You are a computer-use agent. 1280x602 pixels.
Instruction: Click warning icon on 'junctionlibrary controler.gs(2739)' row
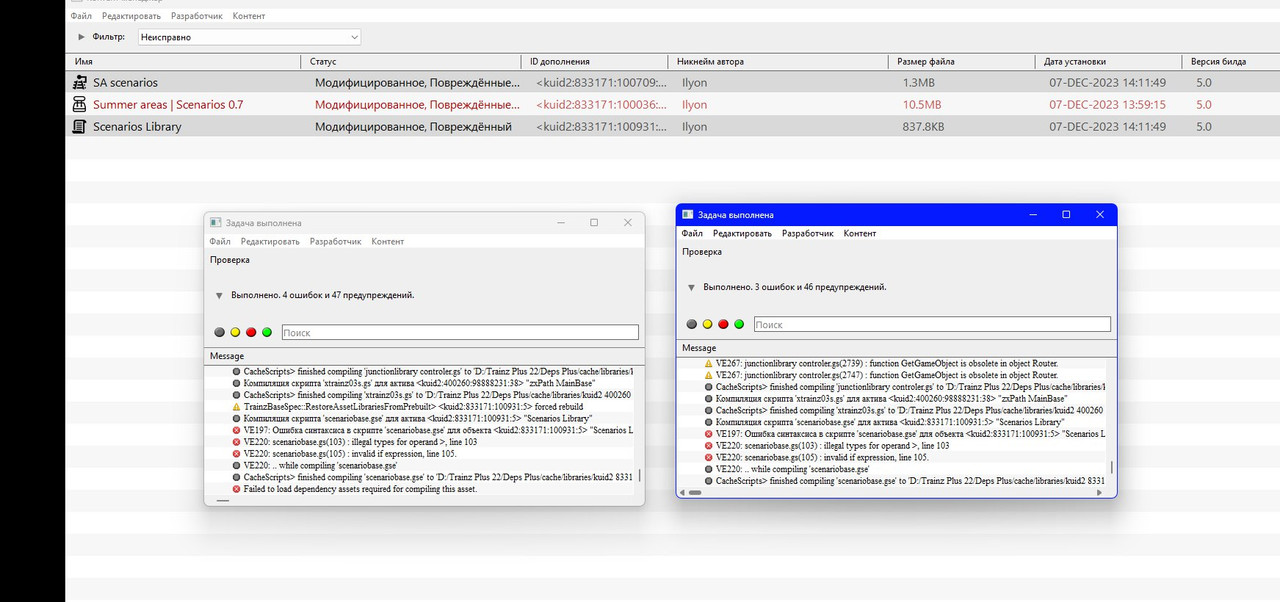[x=708, y=363]
